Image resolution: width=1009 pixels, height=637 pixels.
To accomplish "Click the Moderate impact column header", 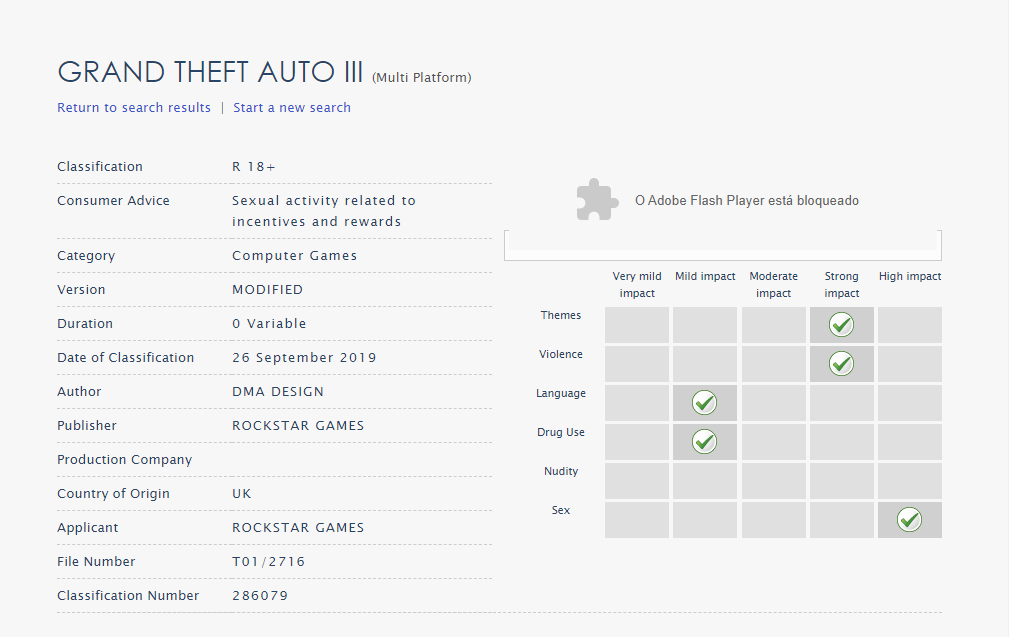I will tap(773, 284).
